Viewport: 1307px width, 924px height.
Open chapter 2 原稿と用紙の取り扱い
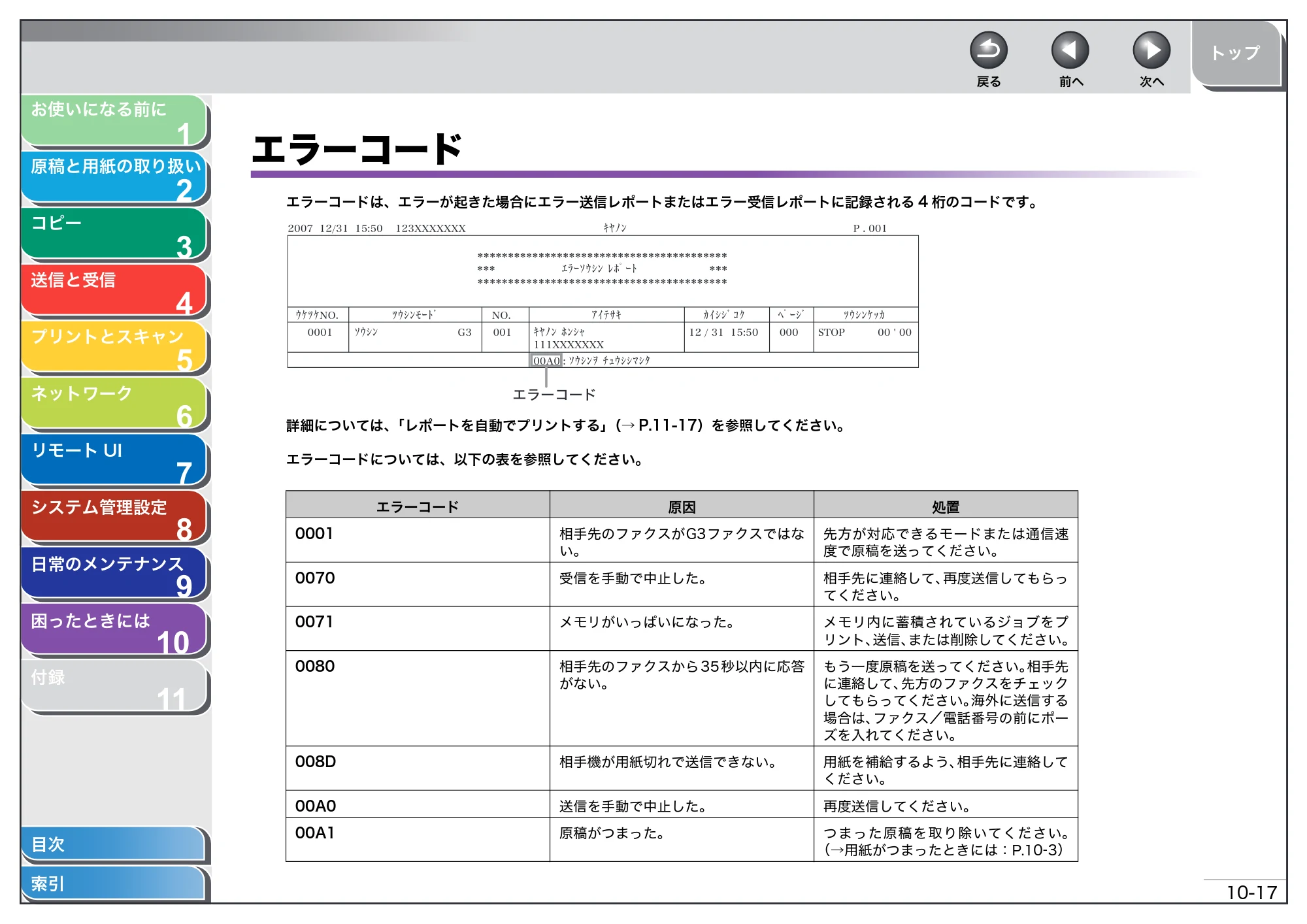(x=114, y=177)
